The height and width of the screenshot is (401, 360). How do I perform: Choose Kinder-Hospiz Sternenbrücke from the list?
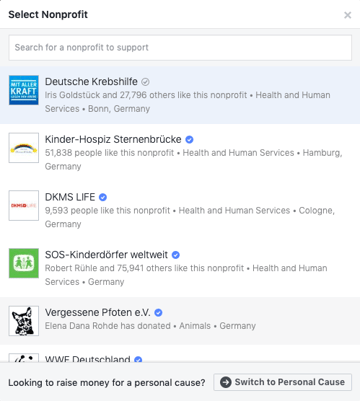180,153
